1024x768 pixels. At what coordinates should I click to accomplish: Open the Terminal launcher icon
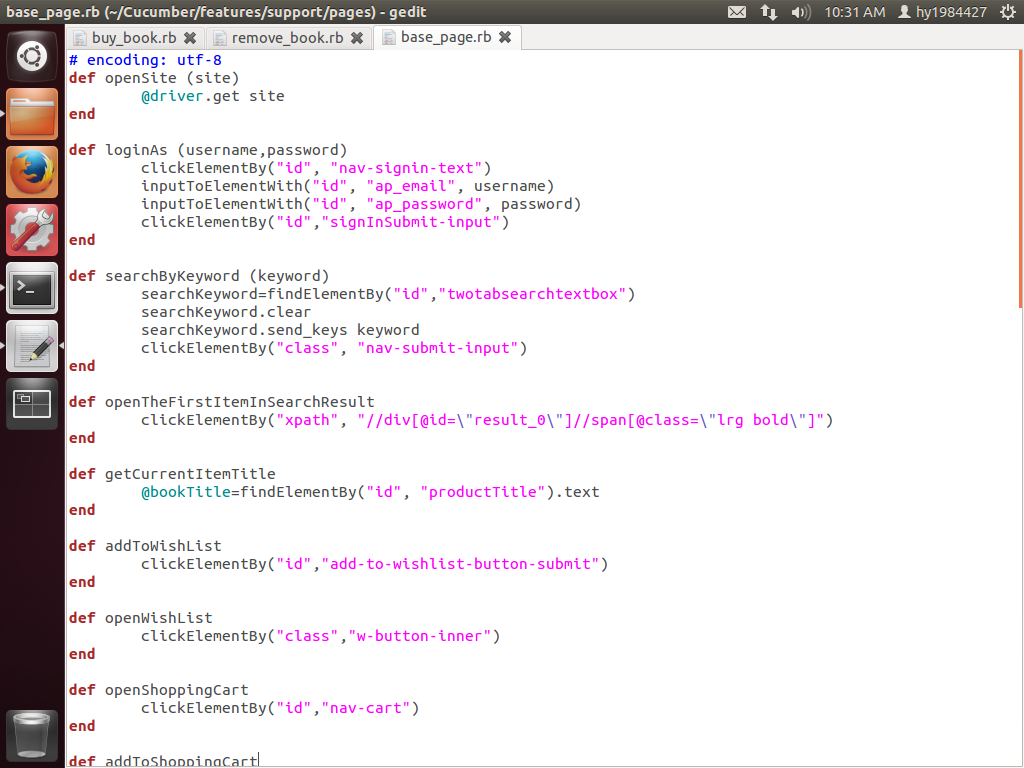31,288
